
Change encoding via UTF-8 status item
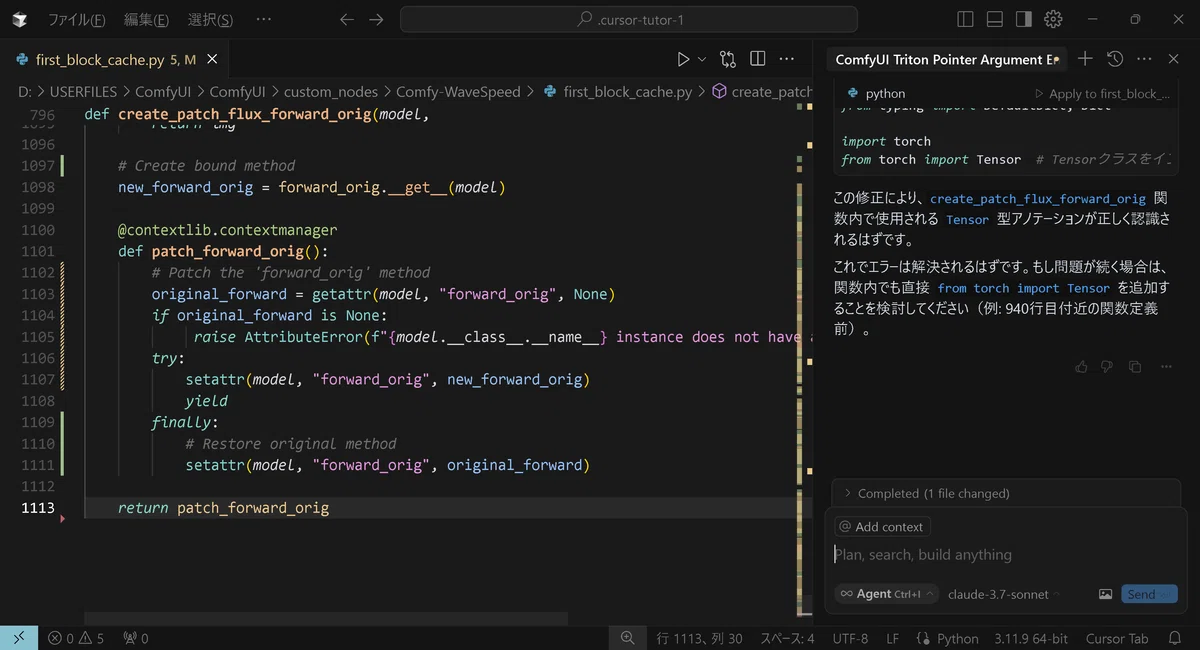[x=850, y=638]
